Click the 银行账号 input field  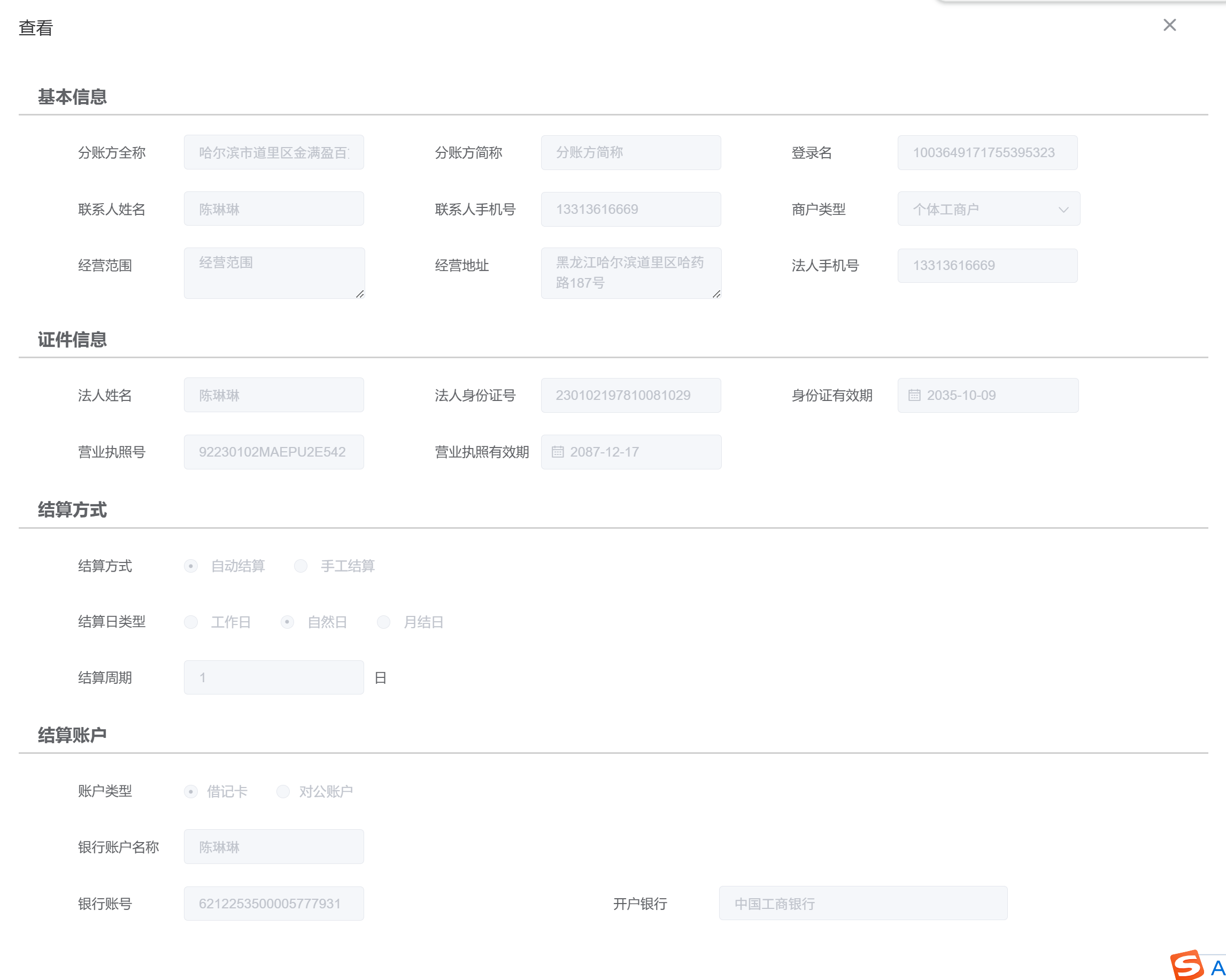click(274, 903)
